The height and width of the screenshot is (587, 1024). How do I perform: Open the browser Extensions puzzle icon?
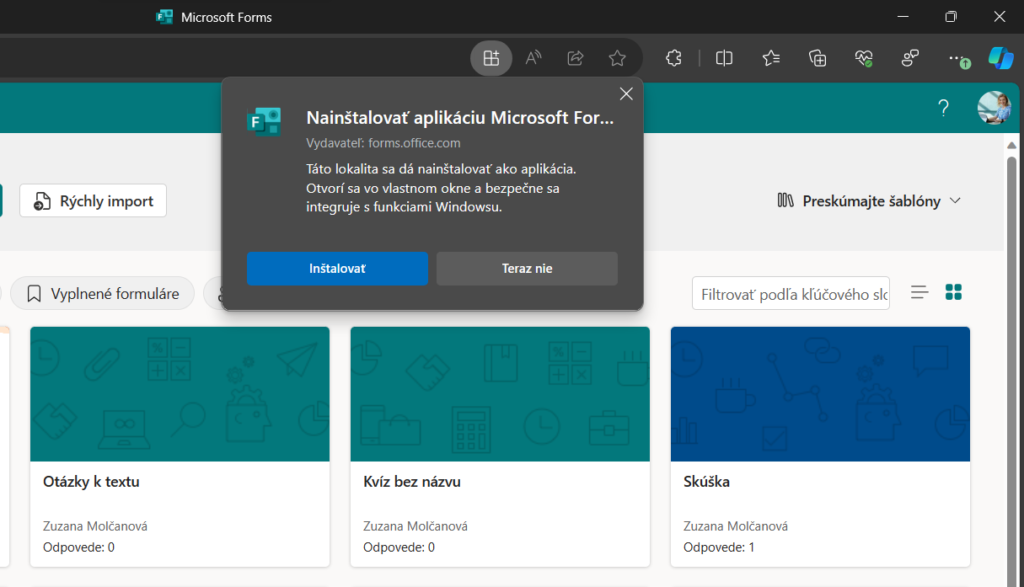673,58
